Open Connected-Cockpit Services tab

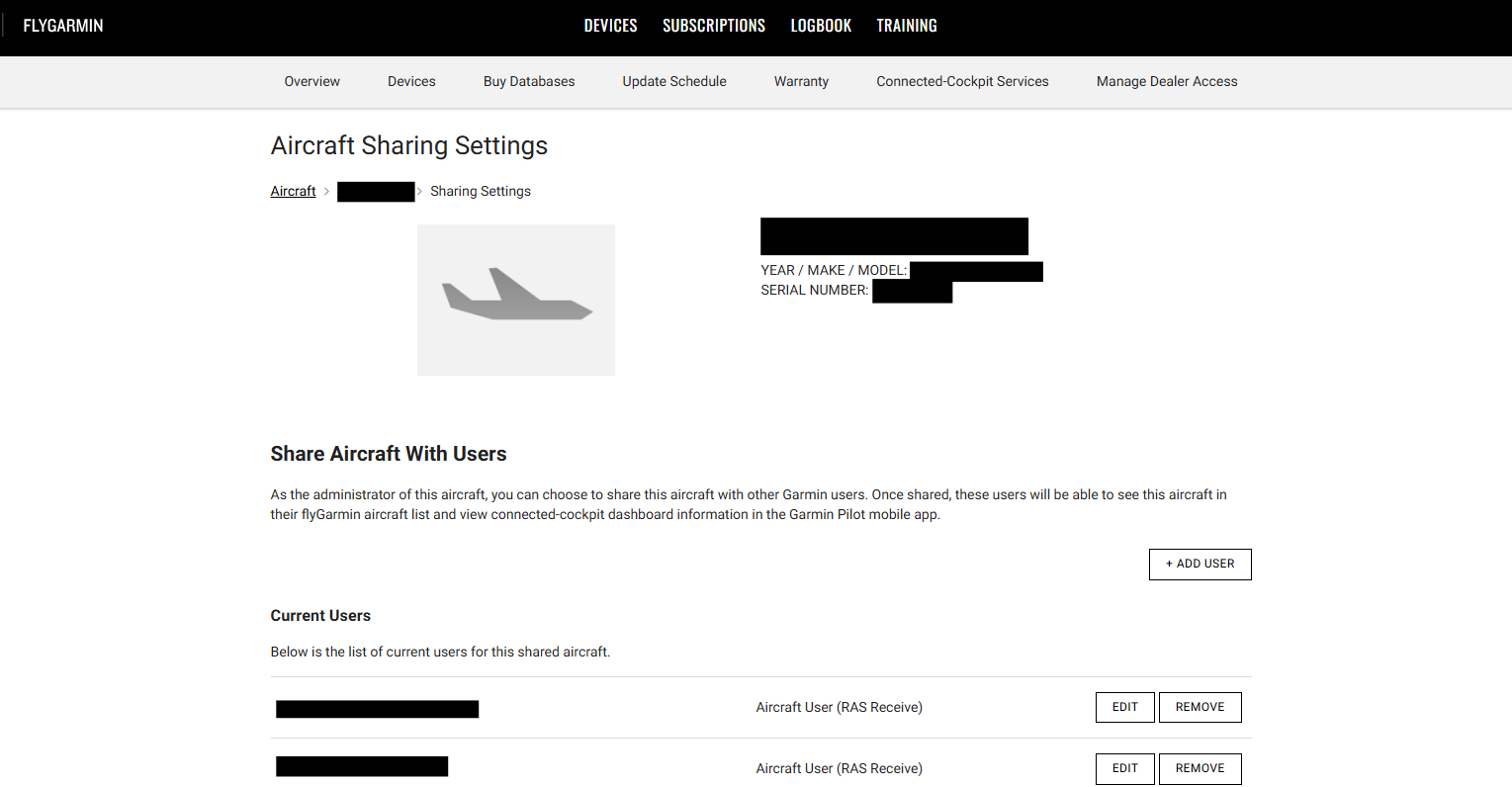(x=962, y=82)
